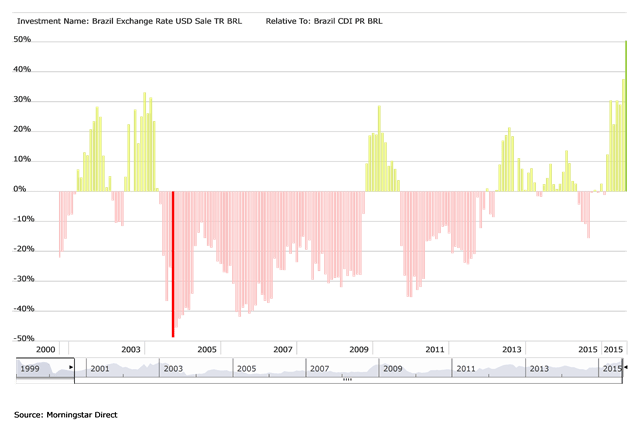Select the 2007 segment in timeline navigator
This screenshot has height=421, width=640.
[319, 369]
